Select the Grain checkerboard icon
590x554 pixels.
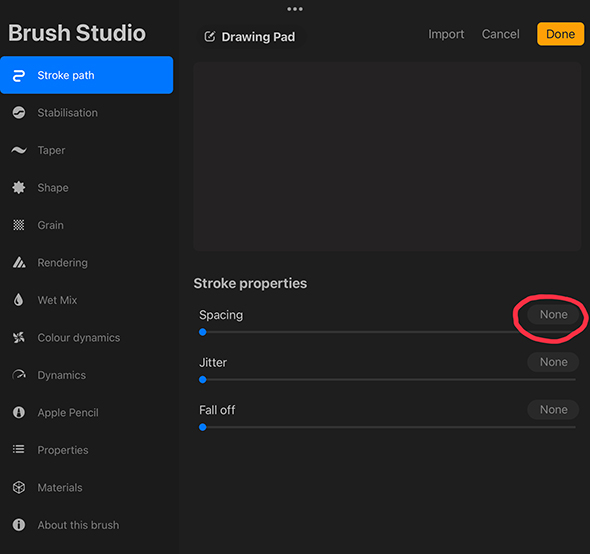click(19, 225)
